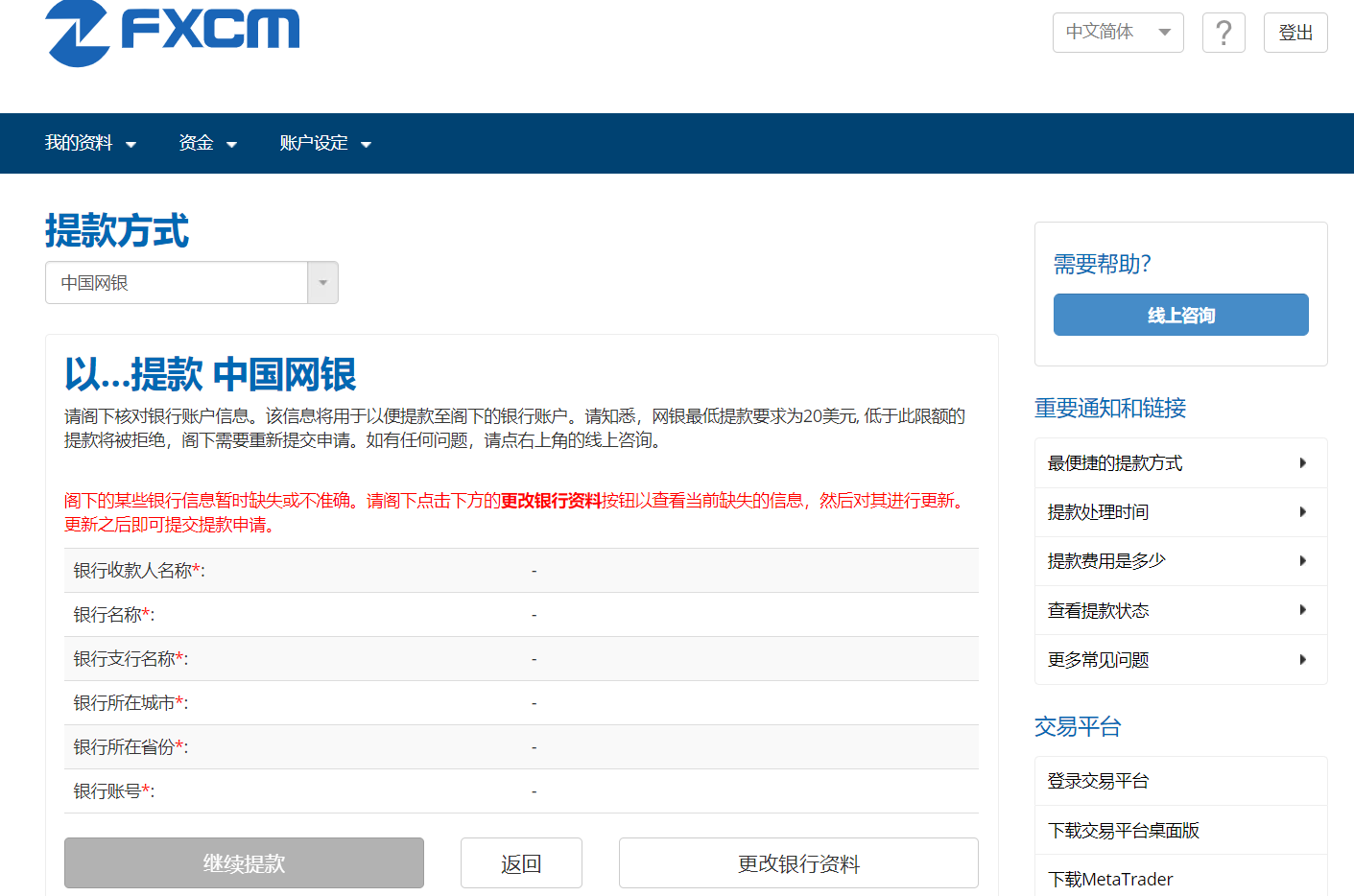Click the 提款方式 page heading
The image size is (1354, 896).
coord(117,231)
